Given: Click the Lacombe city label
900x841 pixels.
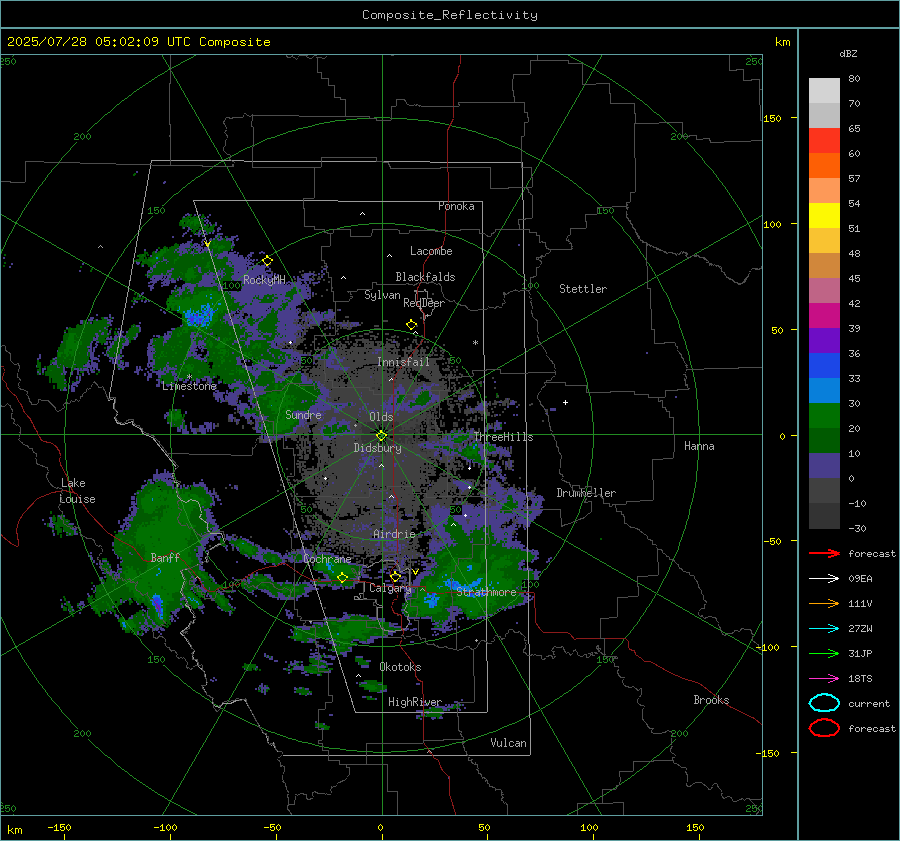Looking at the screenshot, I should tap(431, 251).
